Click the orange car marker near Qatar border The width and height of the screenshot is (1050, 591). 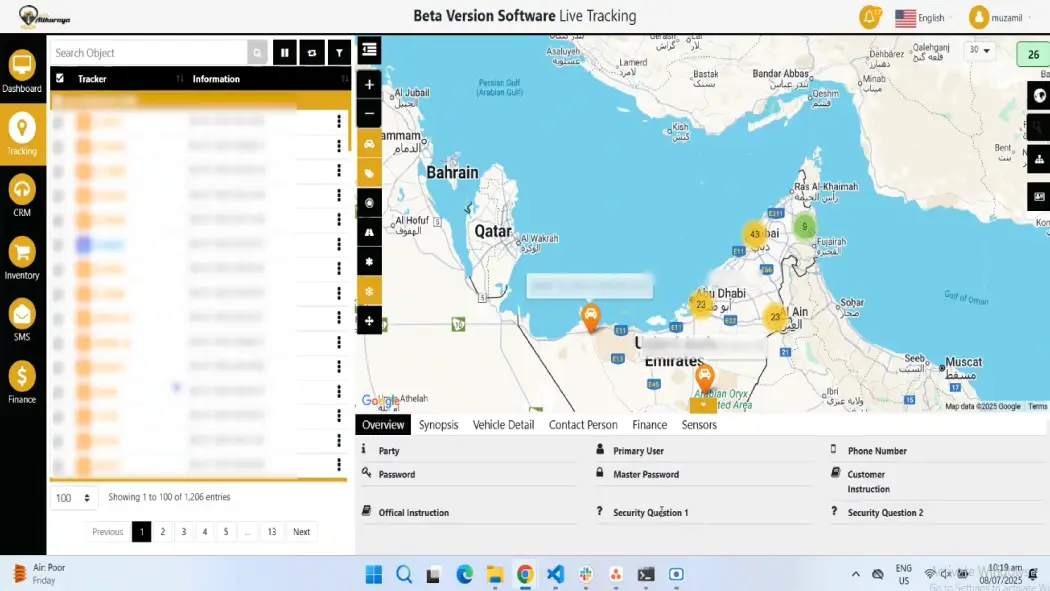click(590, 317)
